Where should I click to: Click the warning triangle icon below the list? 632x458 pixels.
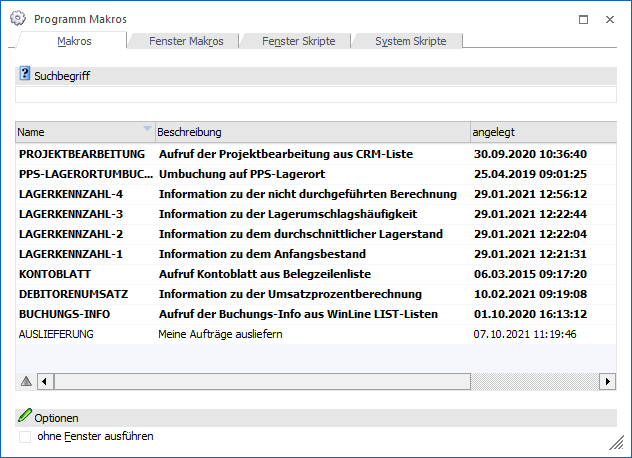tap(26, 382)
